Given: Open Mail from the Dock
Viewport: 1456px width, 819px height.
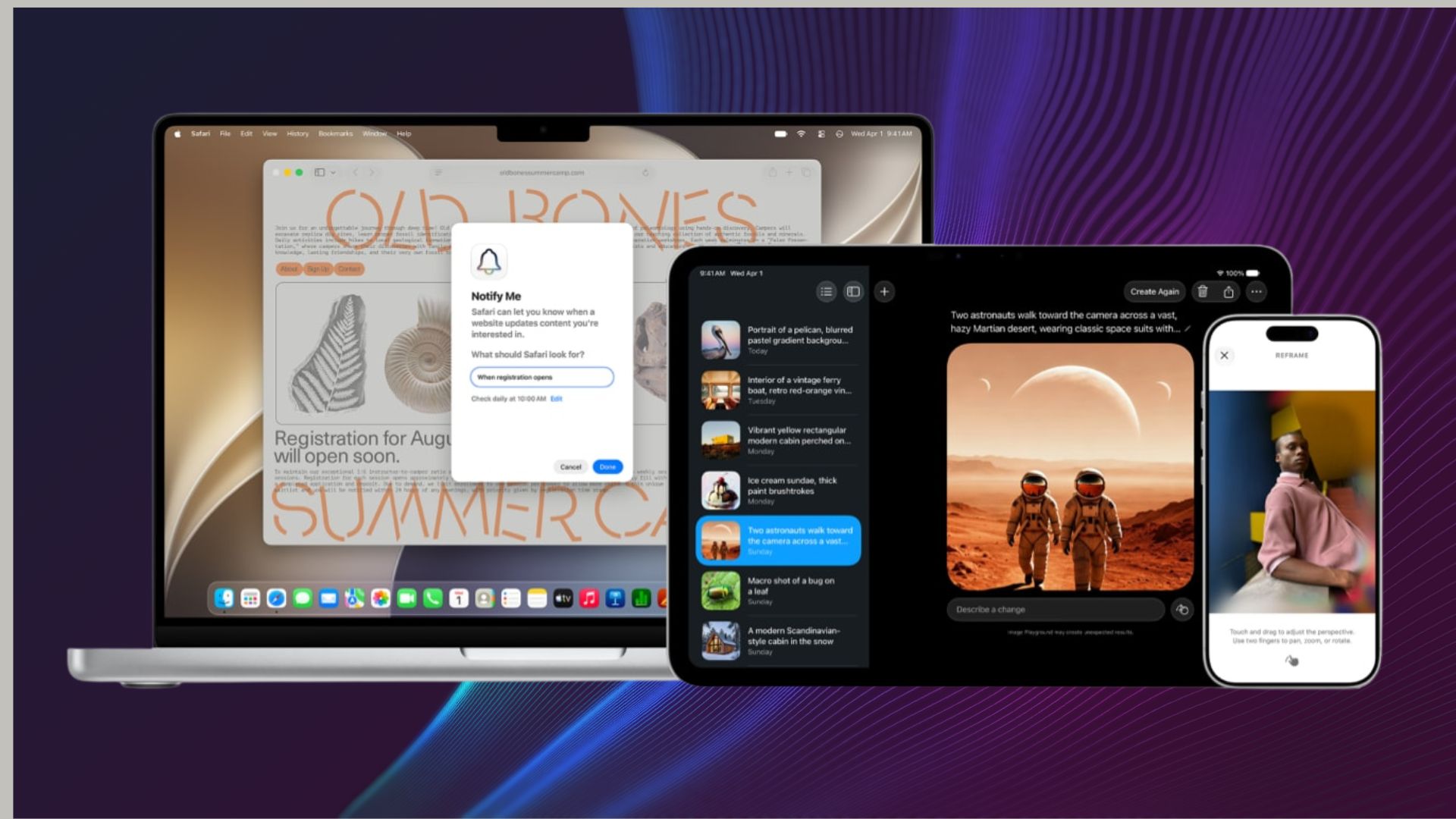Looking at the screenshot, I should (328, 598).
